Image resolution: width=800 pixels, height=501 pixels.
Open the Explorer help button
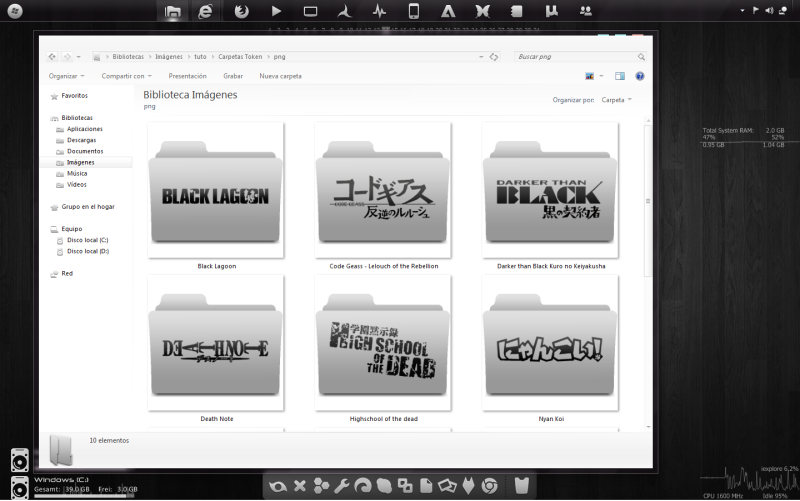(x=640, y=76)
